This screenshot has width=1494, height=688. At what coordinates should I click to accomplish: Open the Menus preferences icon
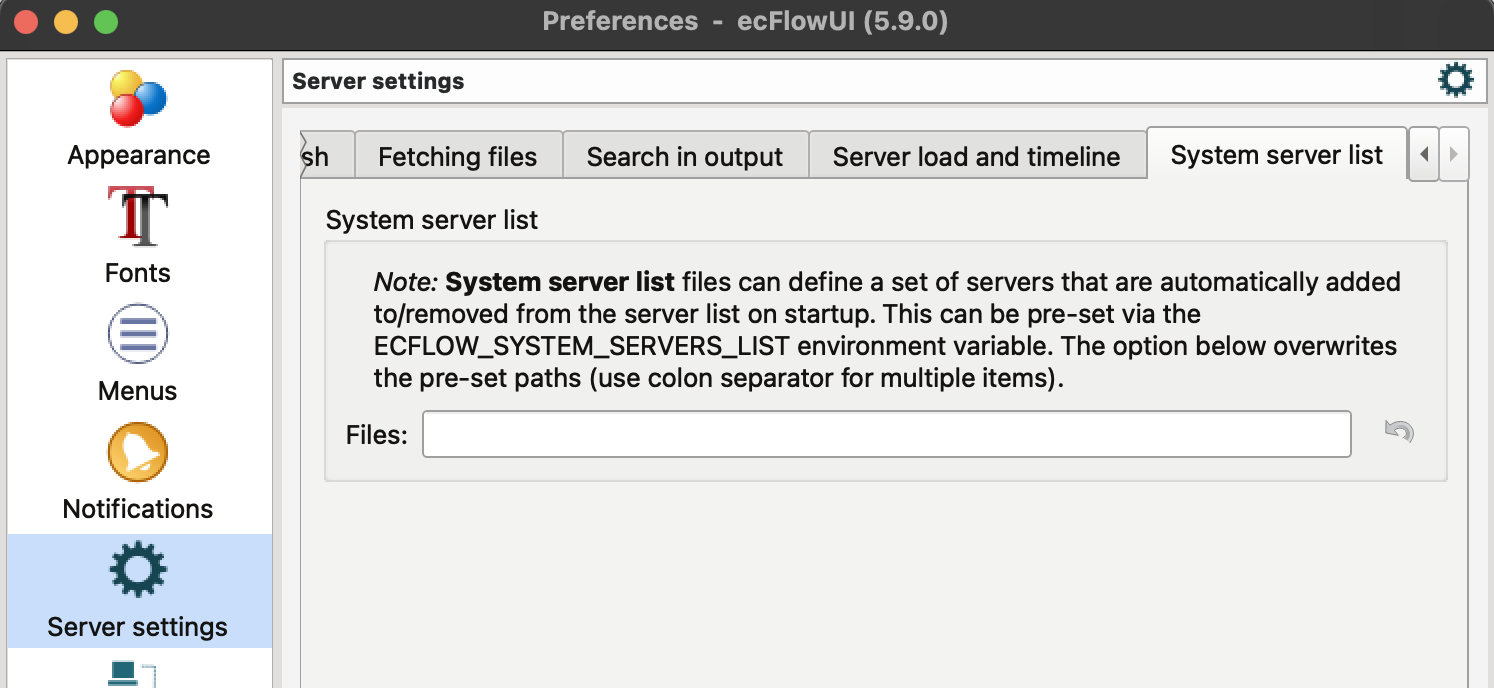[x=138, y=335]
